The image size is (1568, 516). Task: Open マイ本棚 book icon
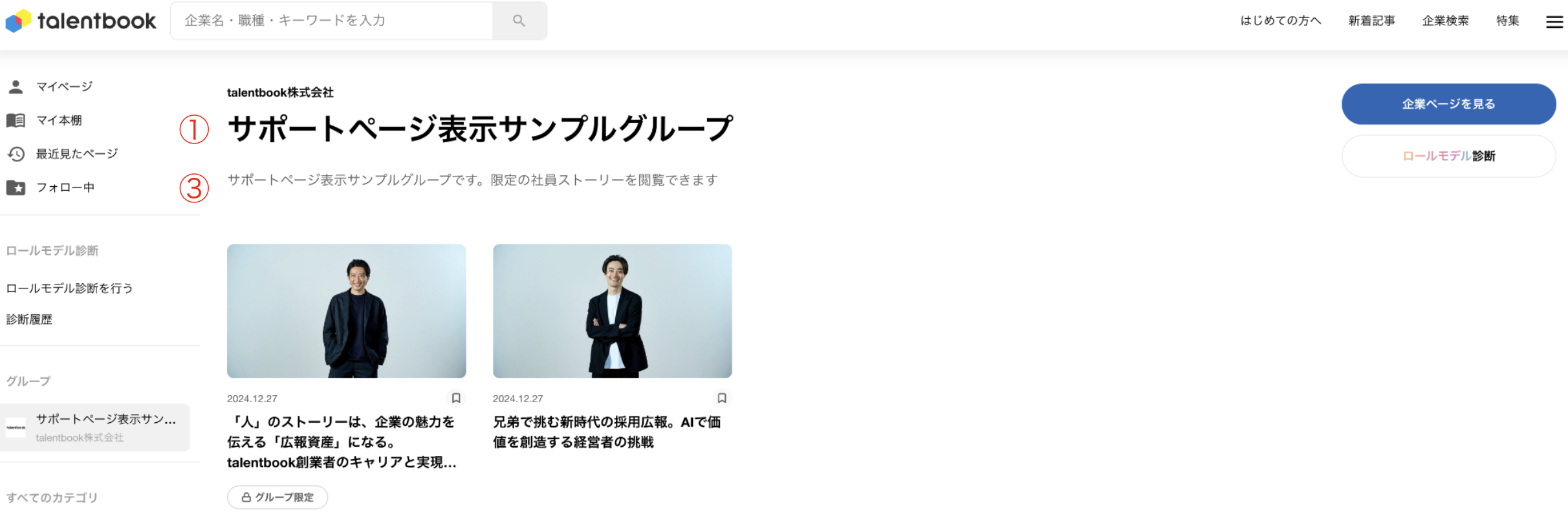[x=16, y=120]
